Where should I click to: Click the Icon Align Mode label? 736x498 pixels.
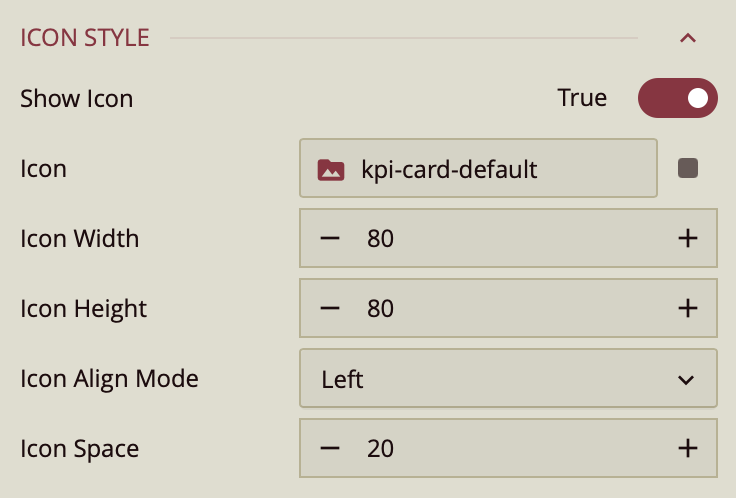pos(109,379)
